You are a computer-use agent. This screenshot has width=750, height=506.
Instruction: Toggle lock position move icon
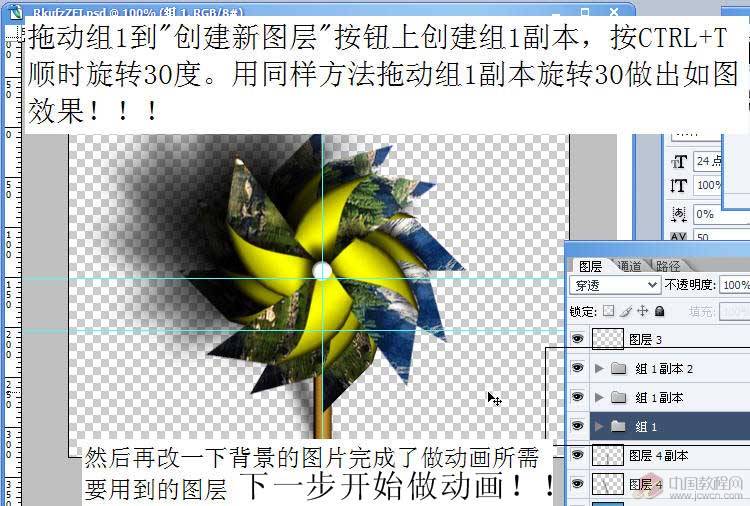point(642,311)
